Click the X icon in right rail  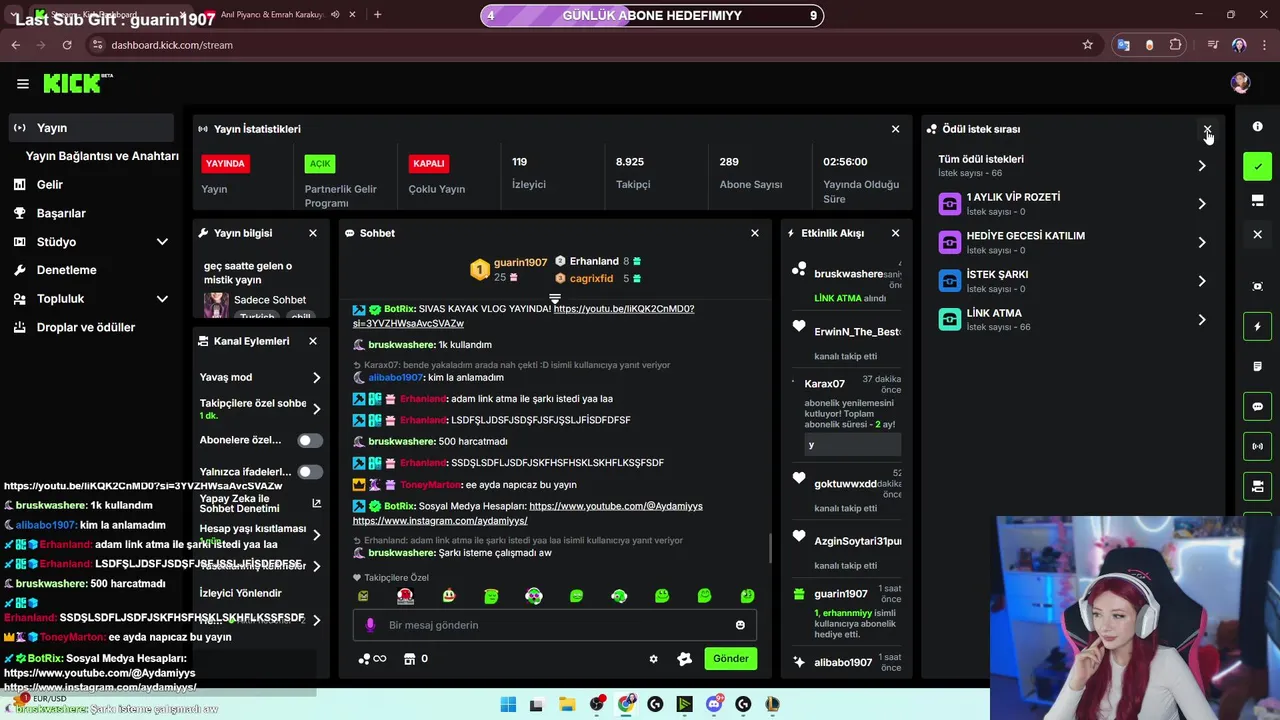point(1257,234)
